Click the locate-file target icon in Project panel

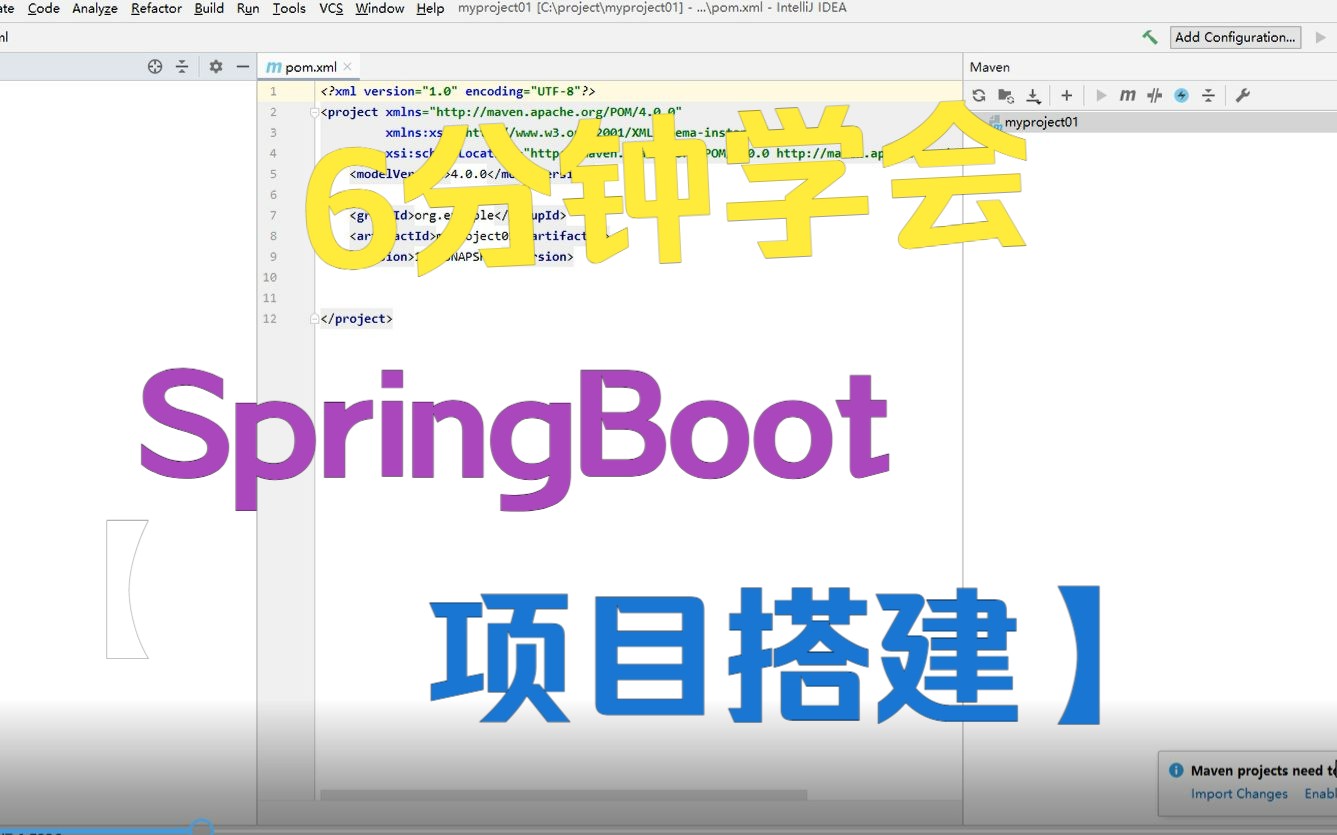[x=155, y=67]
